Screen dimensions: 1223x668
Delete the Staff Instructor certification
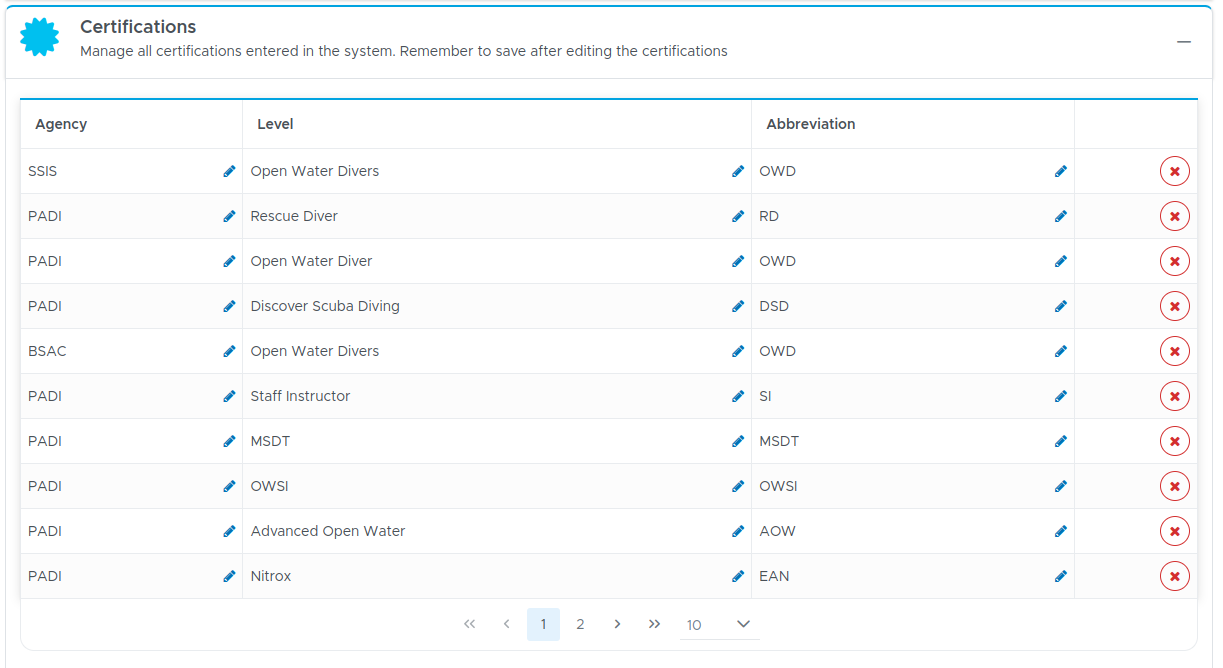pyautogui.click(x=1175, y=396)
